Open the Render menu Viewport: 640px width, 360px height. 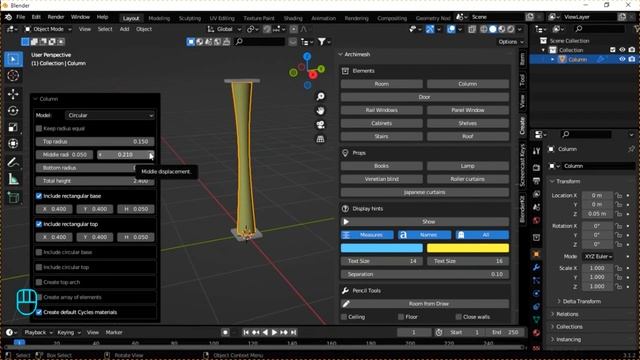pos(56,17)
